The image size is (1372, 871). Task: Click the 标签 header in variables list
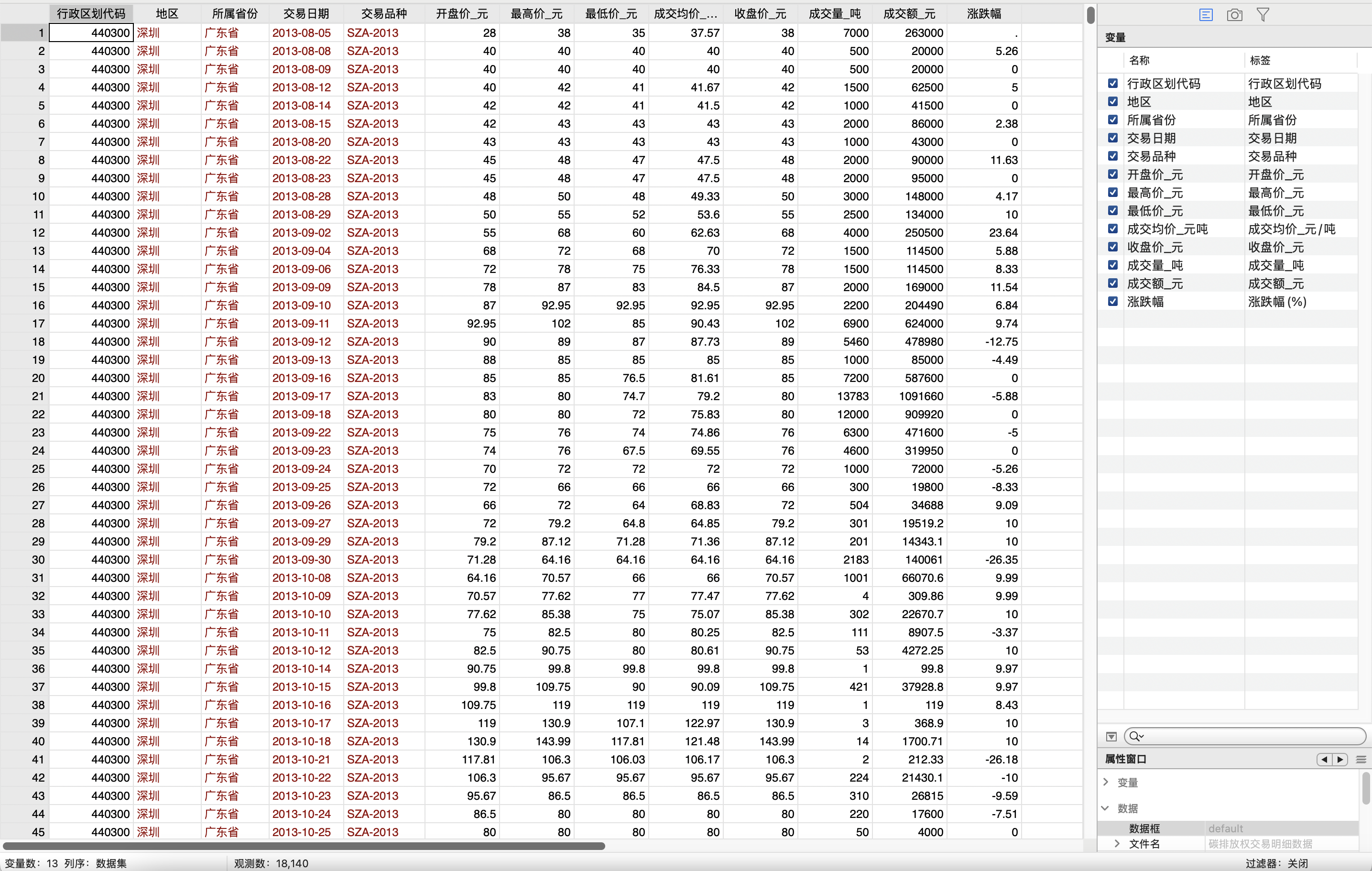(x=1260, y=60)
